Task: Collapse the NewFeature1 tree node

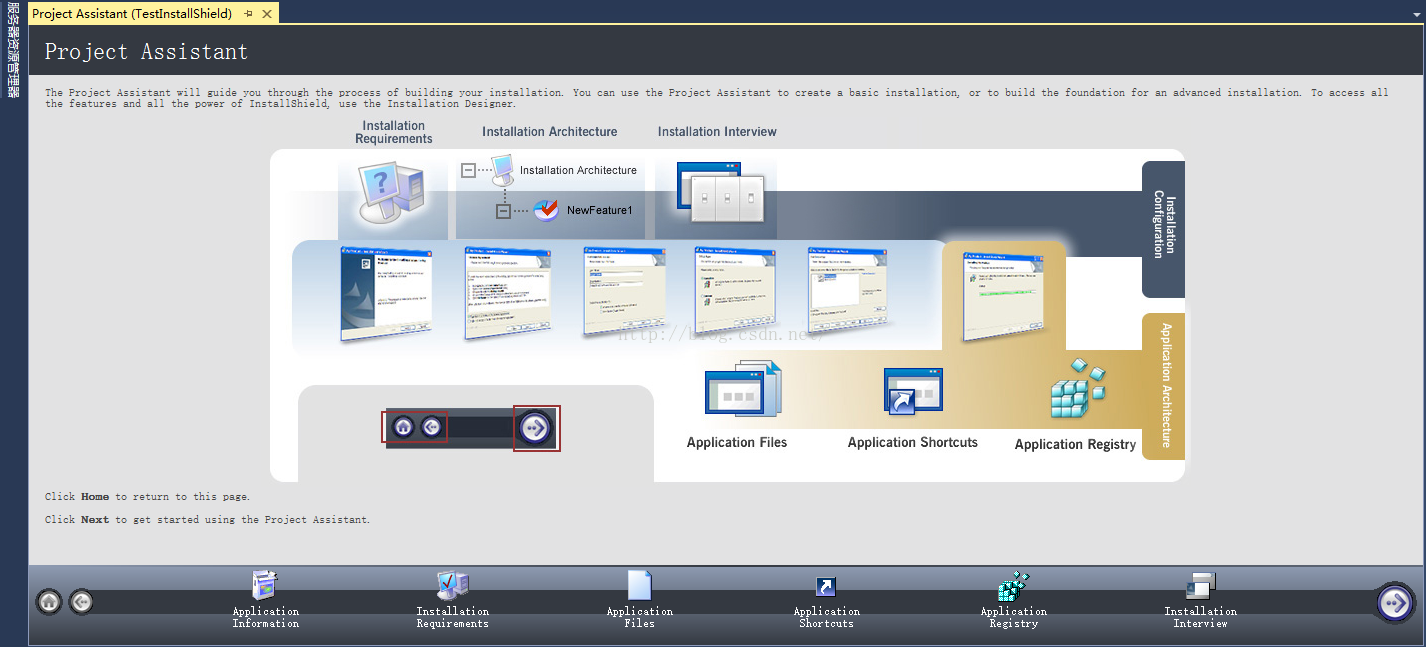Action: pos(503,212)
